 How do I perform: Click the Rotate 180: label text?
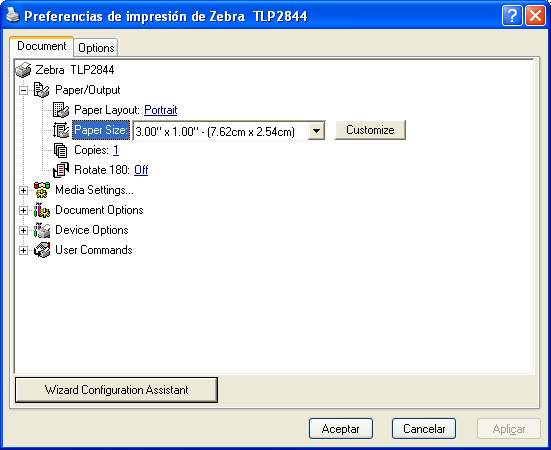102,170
